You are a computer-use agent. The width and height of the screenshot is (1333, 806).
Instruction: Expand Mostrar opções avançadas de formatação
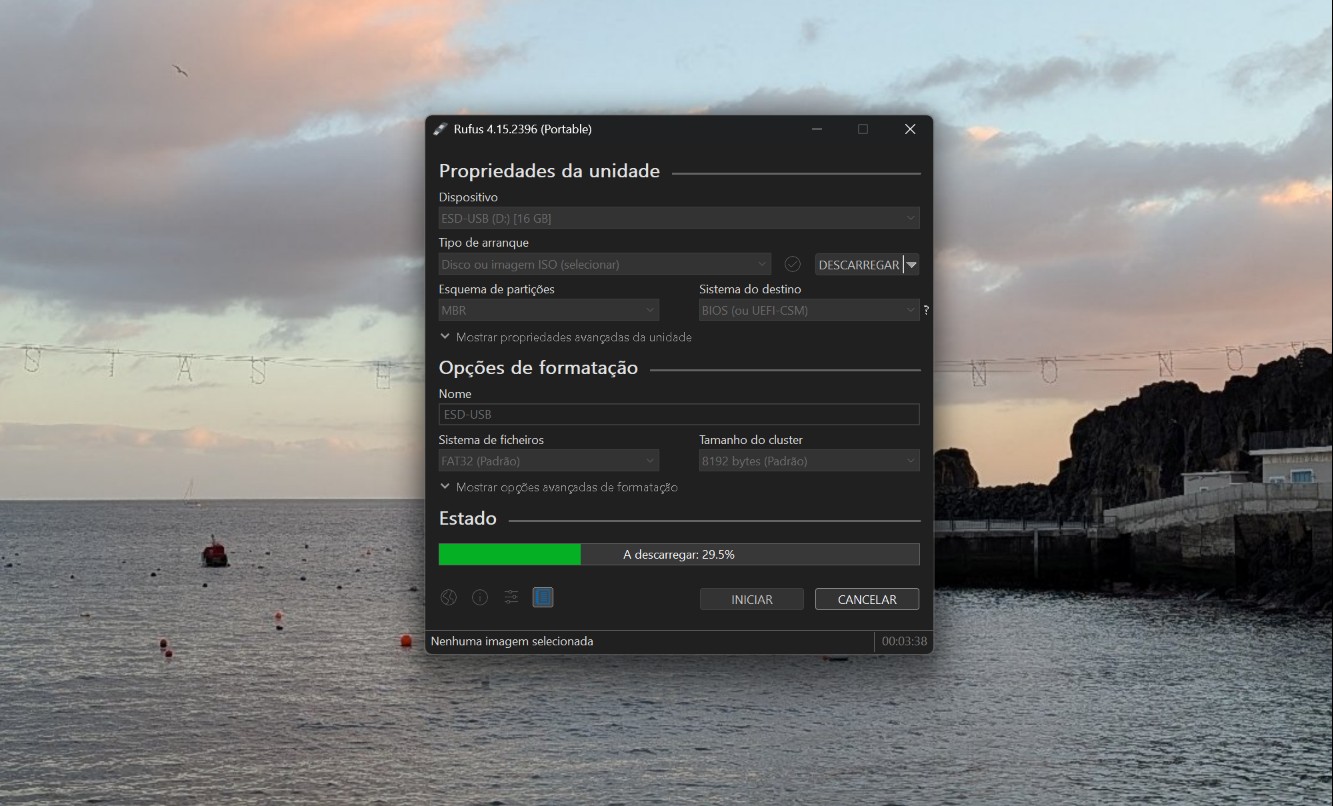[559, 487]
